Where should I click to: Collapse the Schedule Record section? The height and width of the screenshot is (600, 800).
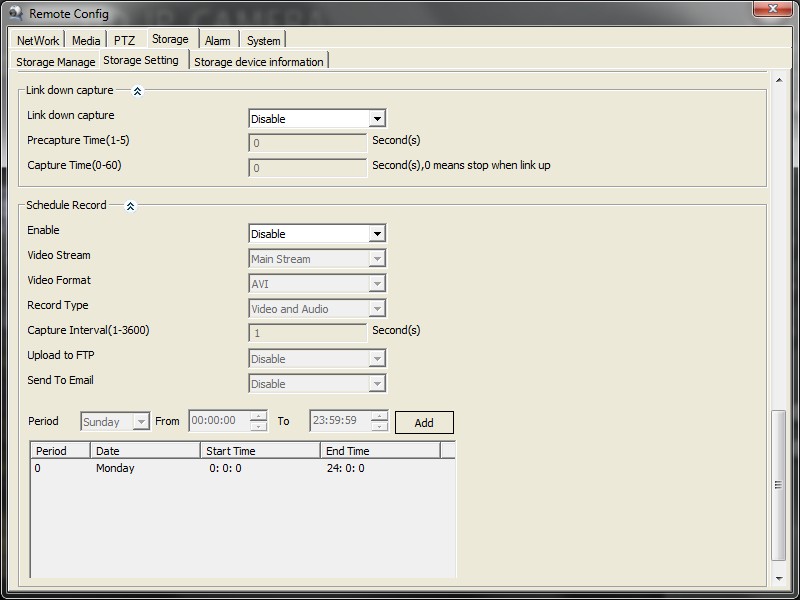(131, 206)
